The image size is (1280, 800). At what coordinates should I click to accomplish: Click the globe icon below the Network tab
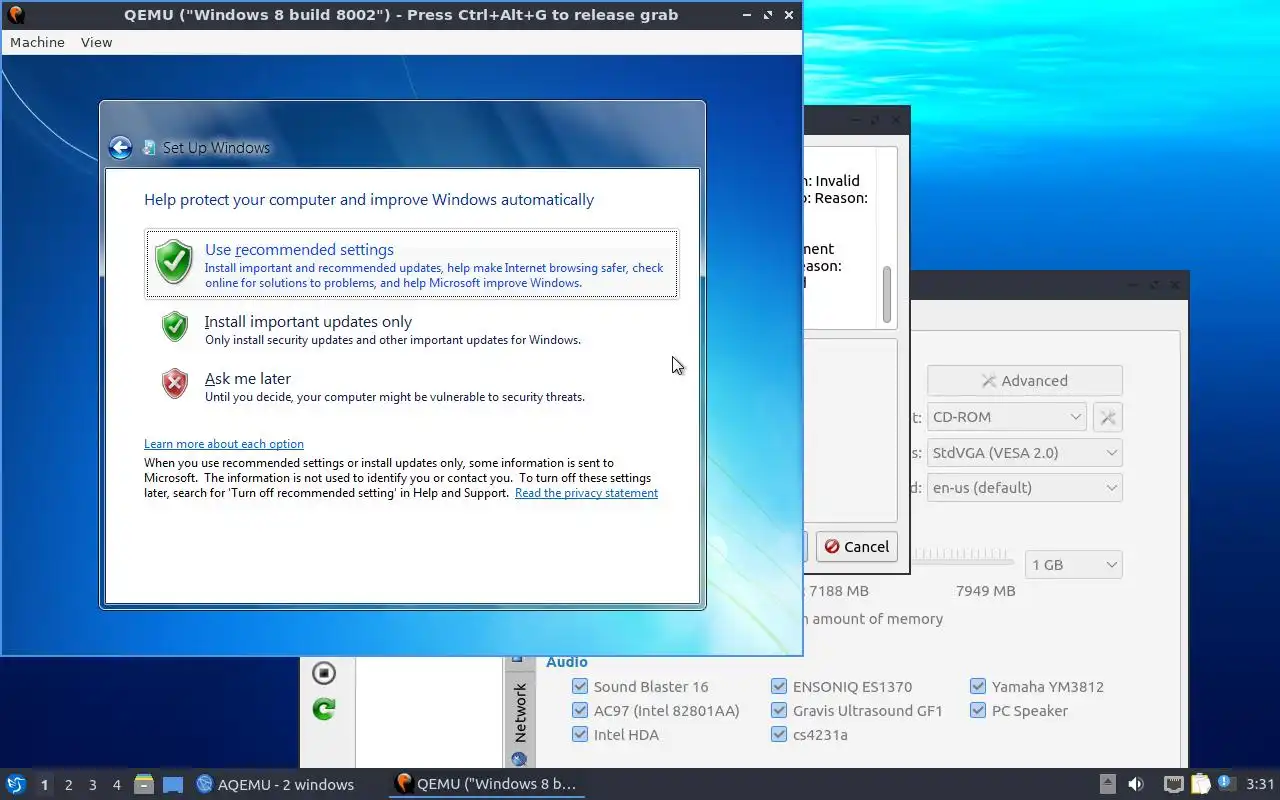point(519,760)
